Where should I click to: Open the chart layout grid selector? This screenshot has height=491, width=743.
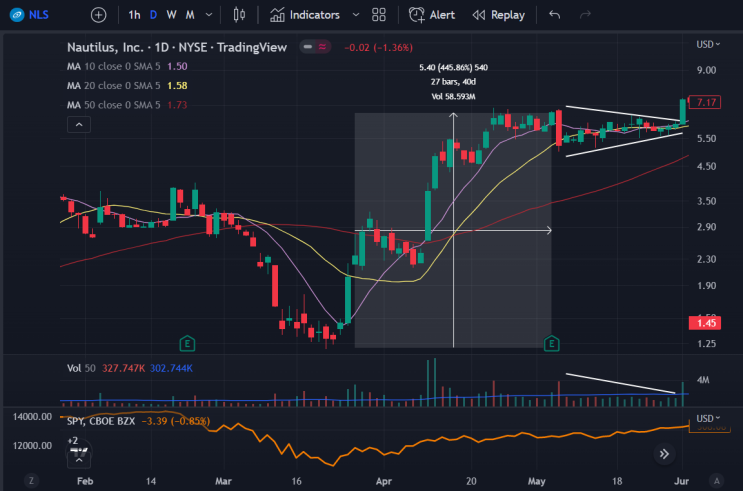click(x=379, y=15)
